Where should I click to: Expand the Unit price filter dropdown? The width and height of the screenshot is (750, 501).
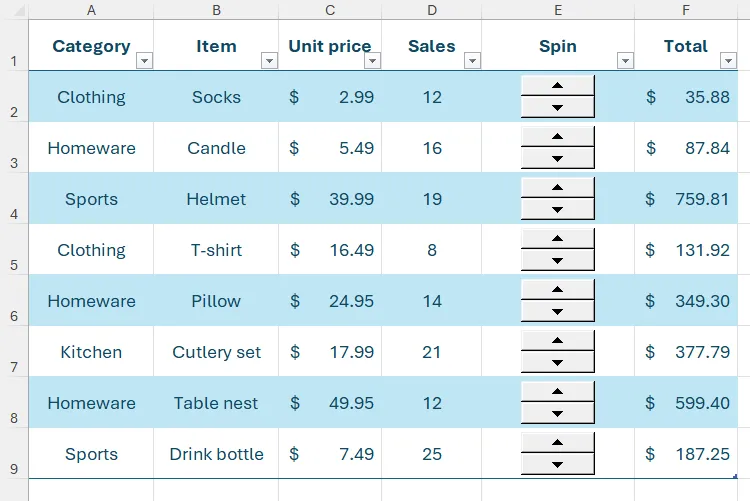click(x=372, y=61)
